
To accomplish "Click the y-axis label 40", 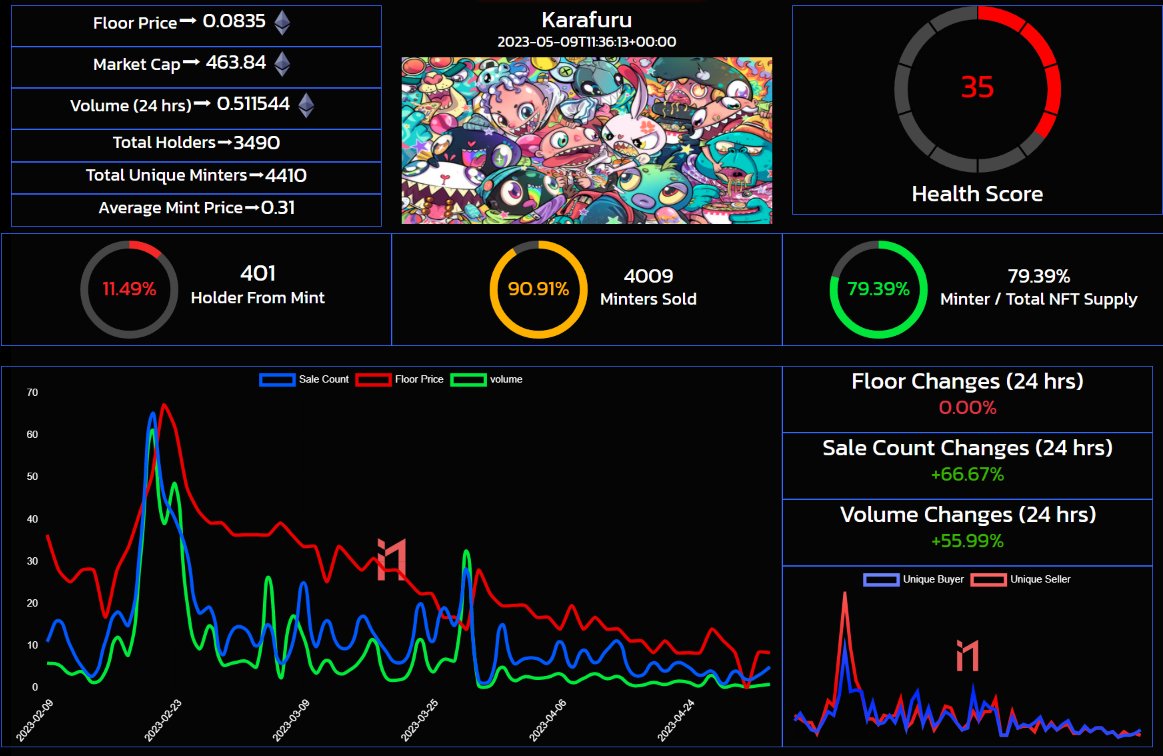I will (x=32, y=519).
